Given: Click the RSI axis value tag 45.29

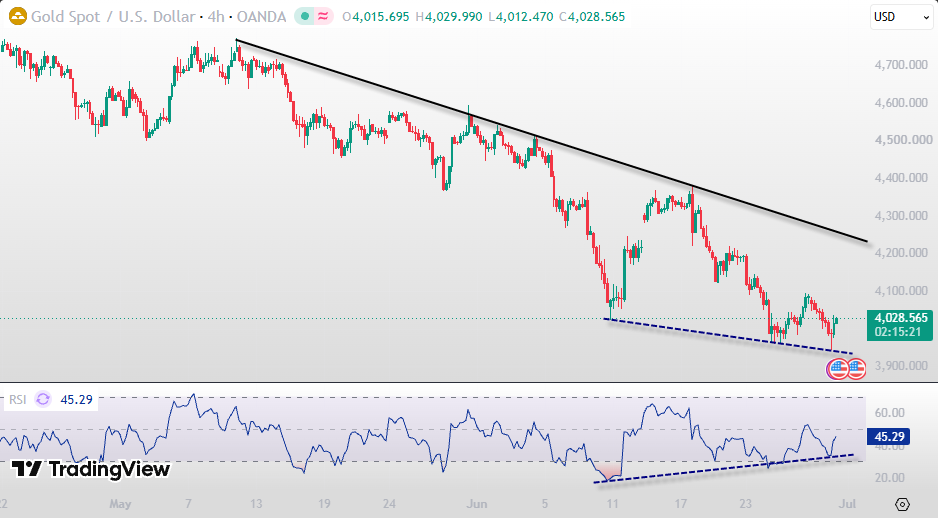Looking at the screenshot, I should [x=888, y=437].
